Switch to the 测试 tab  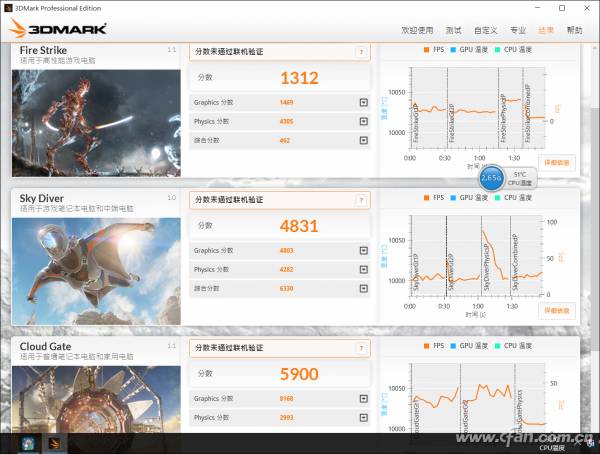tap(453, 30)
